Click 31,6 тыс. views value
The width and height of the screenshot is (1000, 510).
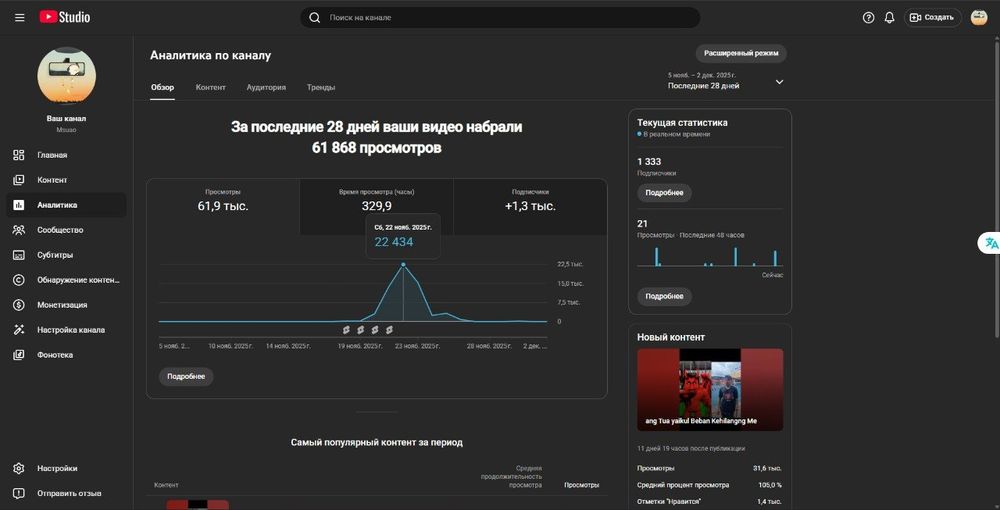click(x=767, y=469)
